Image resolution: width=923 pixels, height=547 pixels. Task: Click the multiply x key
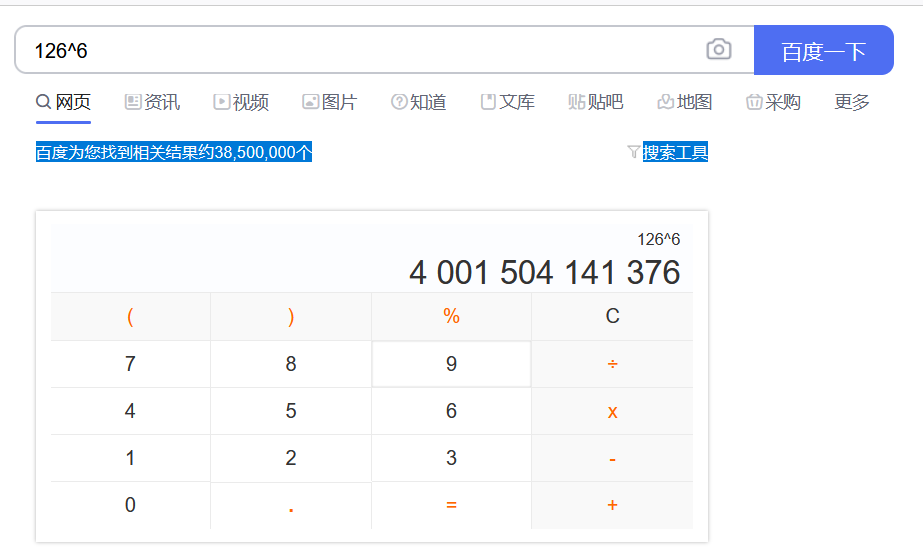coord(612,411)
